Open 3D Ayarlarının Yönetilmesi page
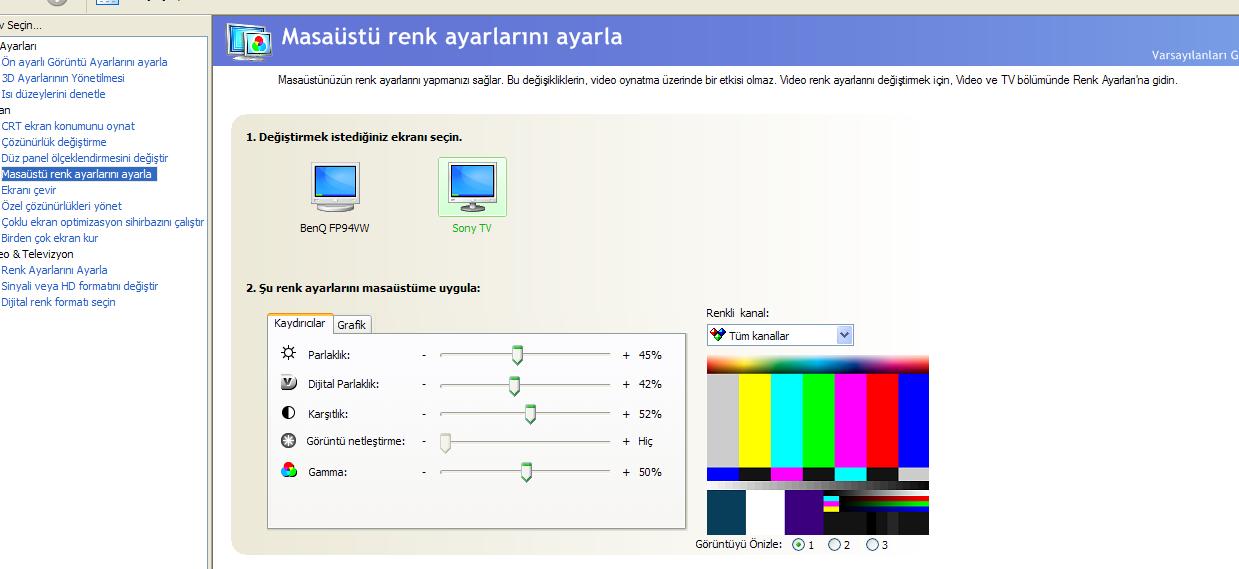 coord(63,78)
